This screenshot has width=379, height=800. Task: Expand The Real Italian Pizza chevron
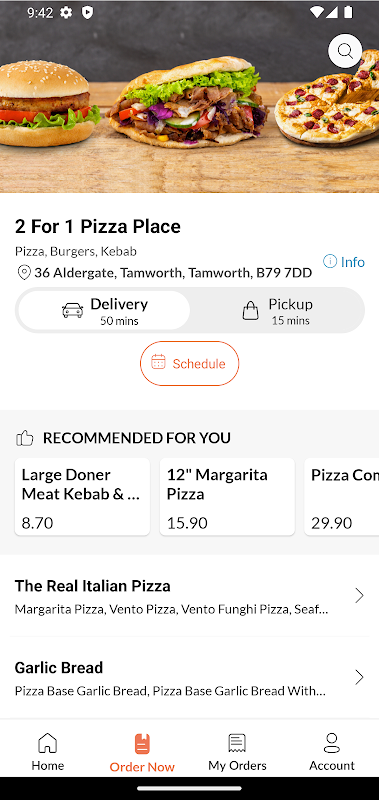(359, 595)
